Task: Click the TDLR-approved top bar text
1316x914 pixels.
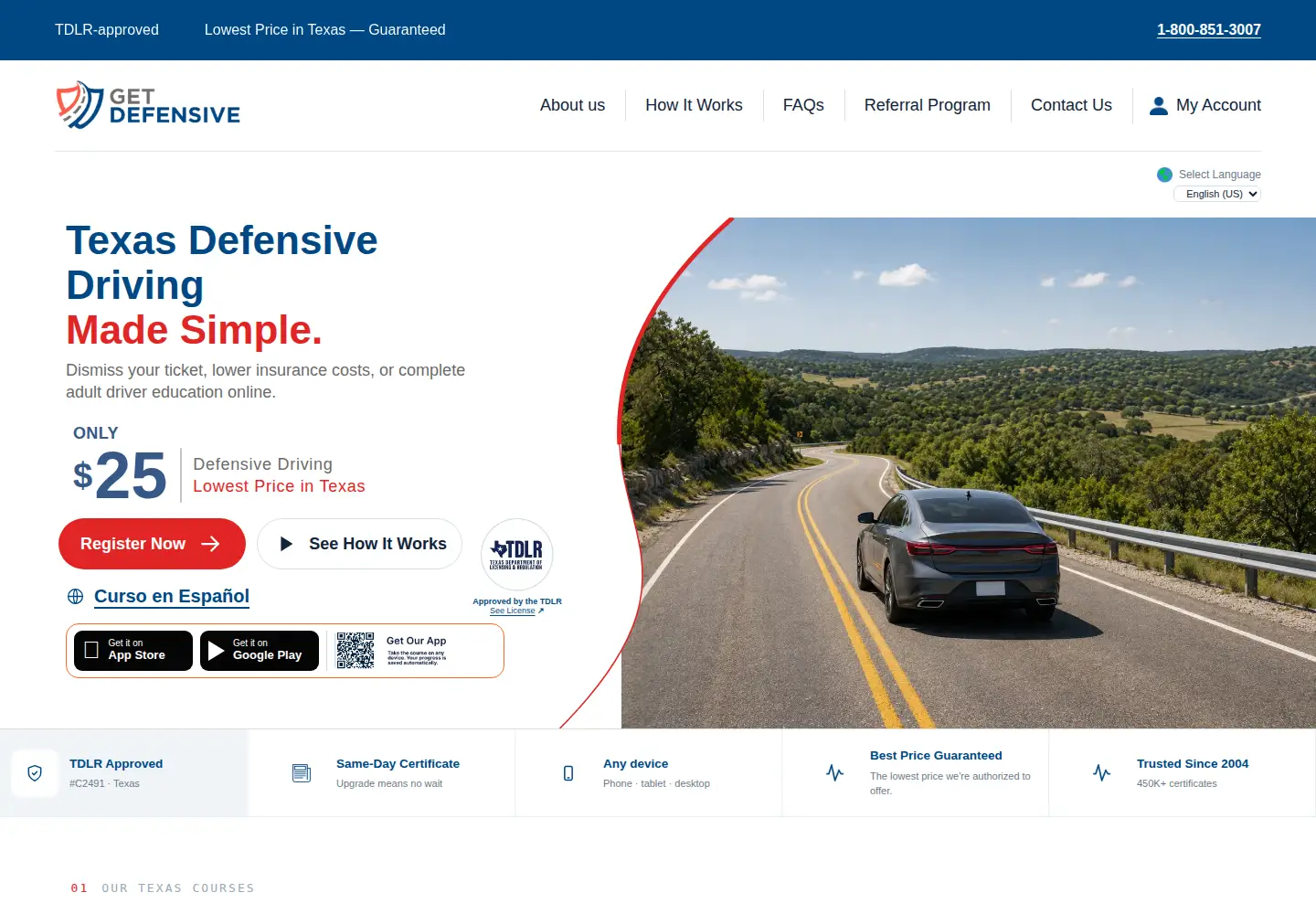Action: point(107,29)
